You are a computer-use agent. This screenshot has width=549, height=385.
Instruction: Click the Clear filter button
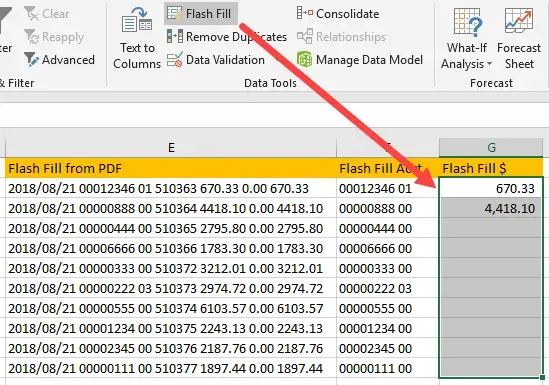coord(47,14)
